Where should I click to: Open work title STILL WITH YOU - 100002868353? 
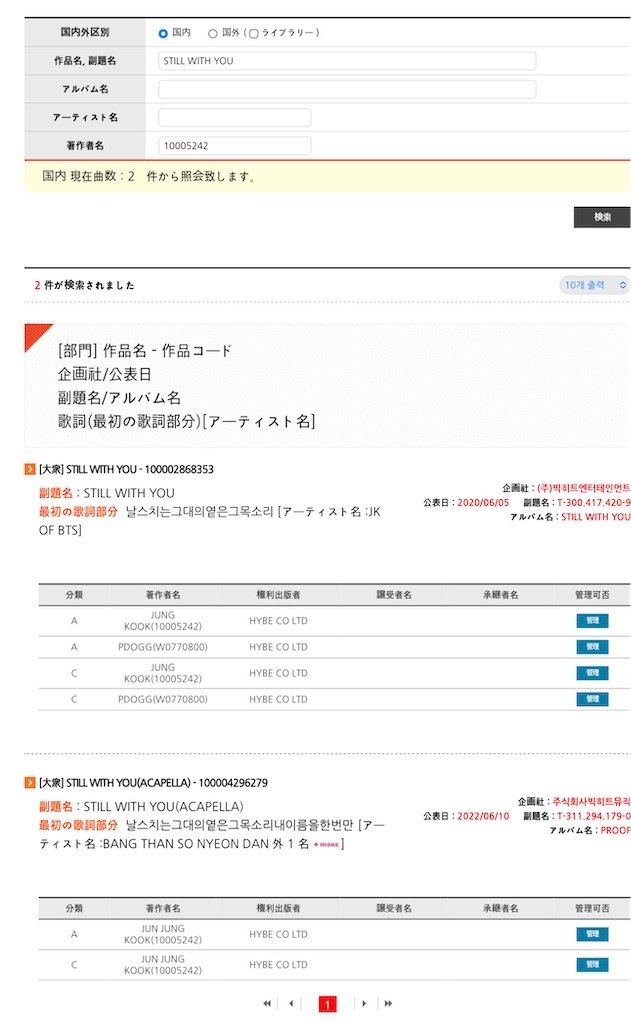[126, 469]
